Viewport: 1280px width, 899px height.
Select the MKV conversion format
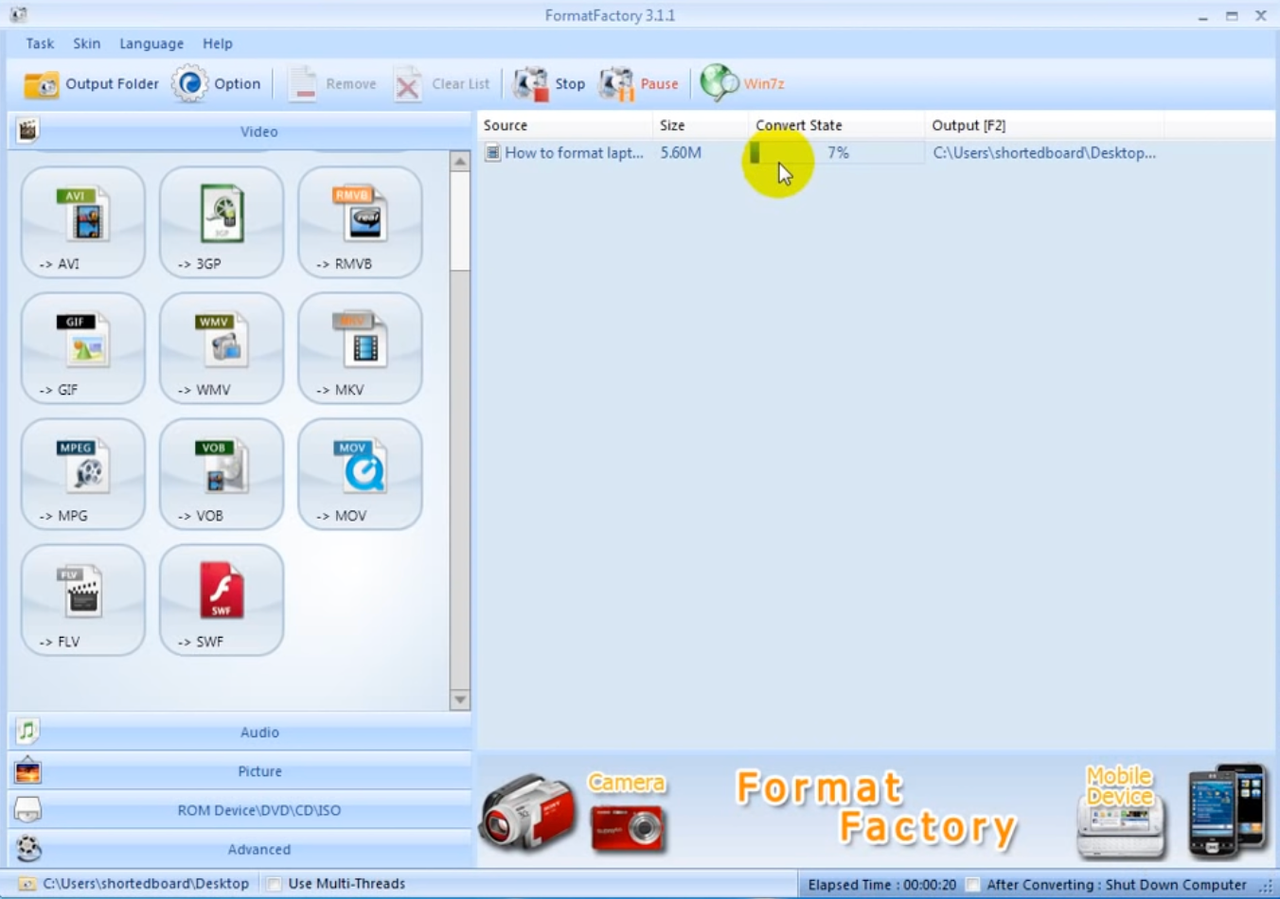click(360, 348)
